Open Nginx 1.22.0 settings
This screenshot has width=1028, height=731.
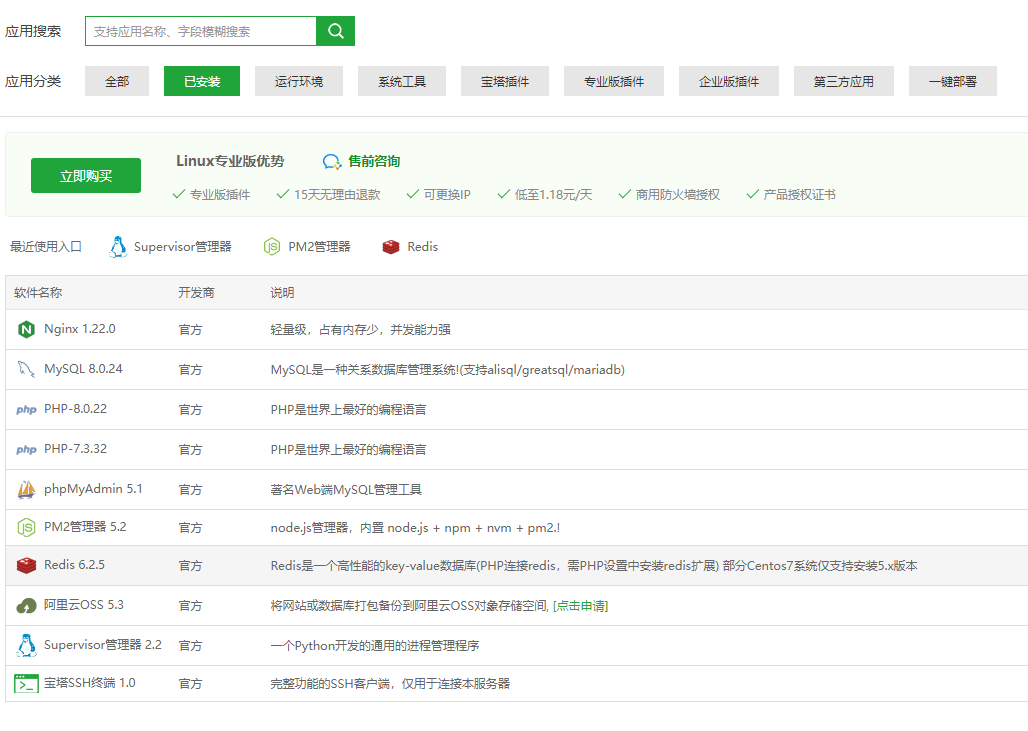[x=79, y=329]
